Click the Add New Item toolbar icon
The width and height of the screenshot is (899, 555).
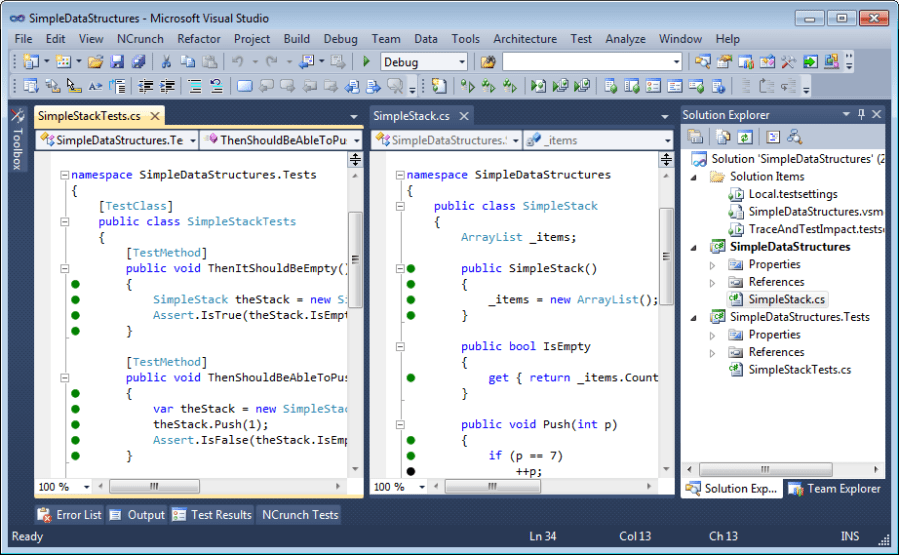[64, 61]
